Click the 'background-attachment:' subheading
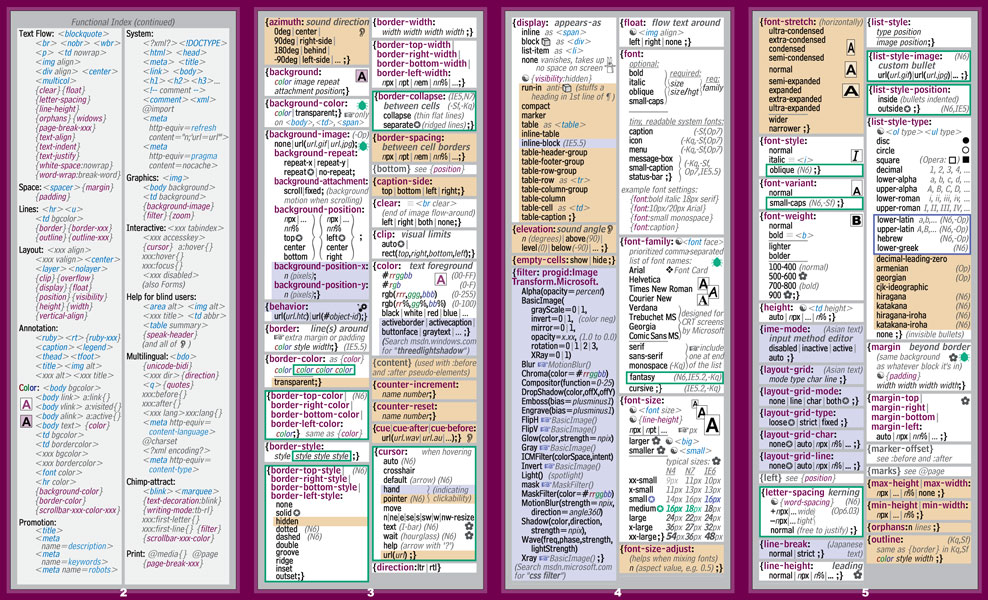This screenshot has height=600, width=988. click(321, 181)
